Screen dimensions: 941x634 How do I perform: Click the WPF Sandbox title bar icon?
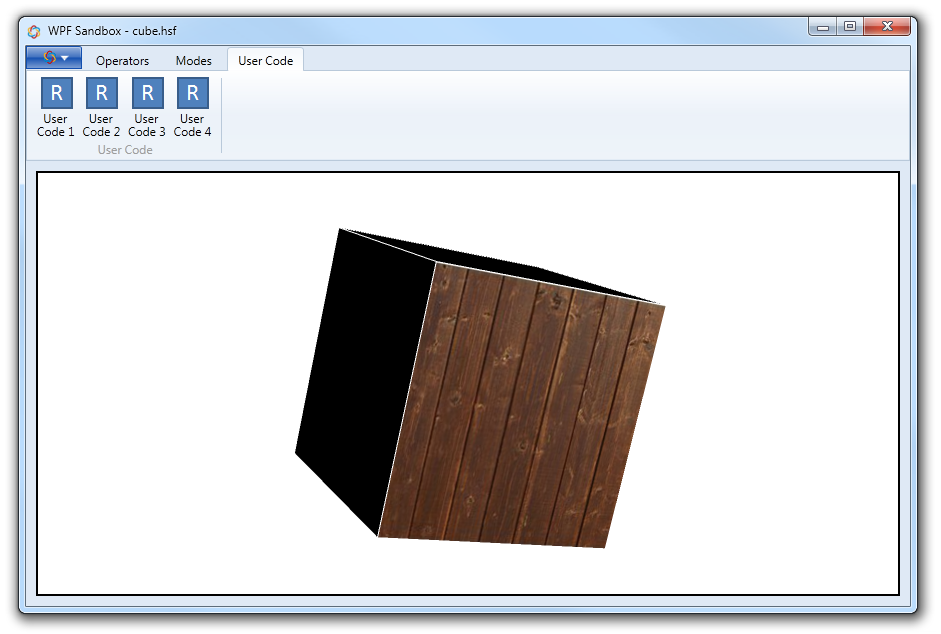(34, 30)
